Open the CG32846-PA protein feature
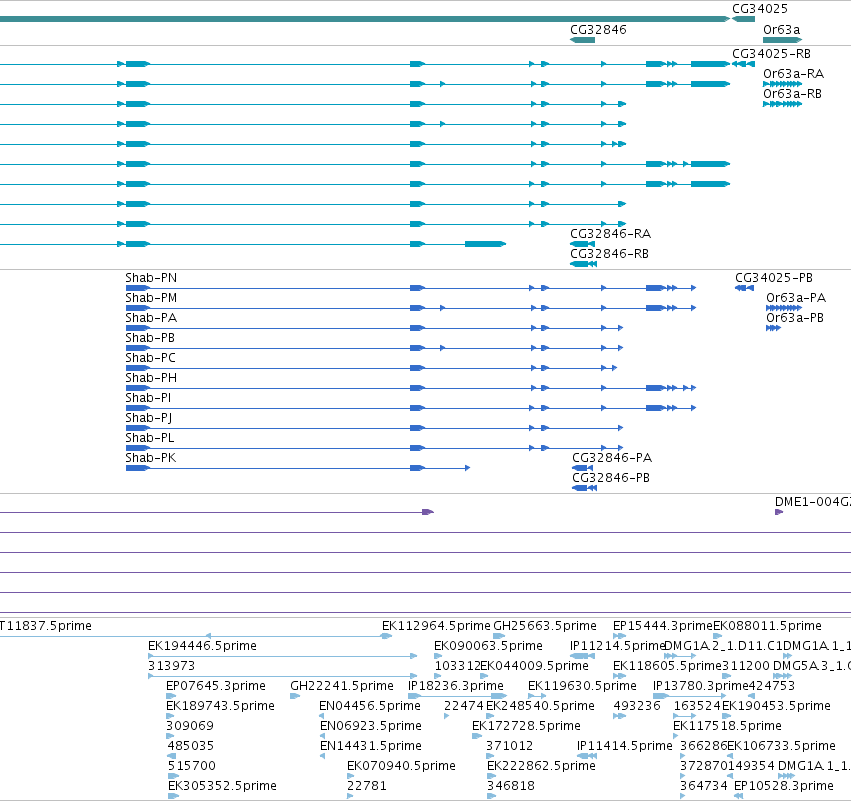This screenshot has width=851, height=801. click(582, 468)
